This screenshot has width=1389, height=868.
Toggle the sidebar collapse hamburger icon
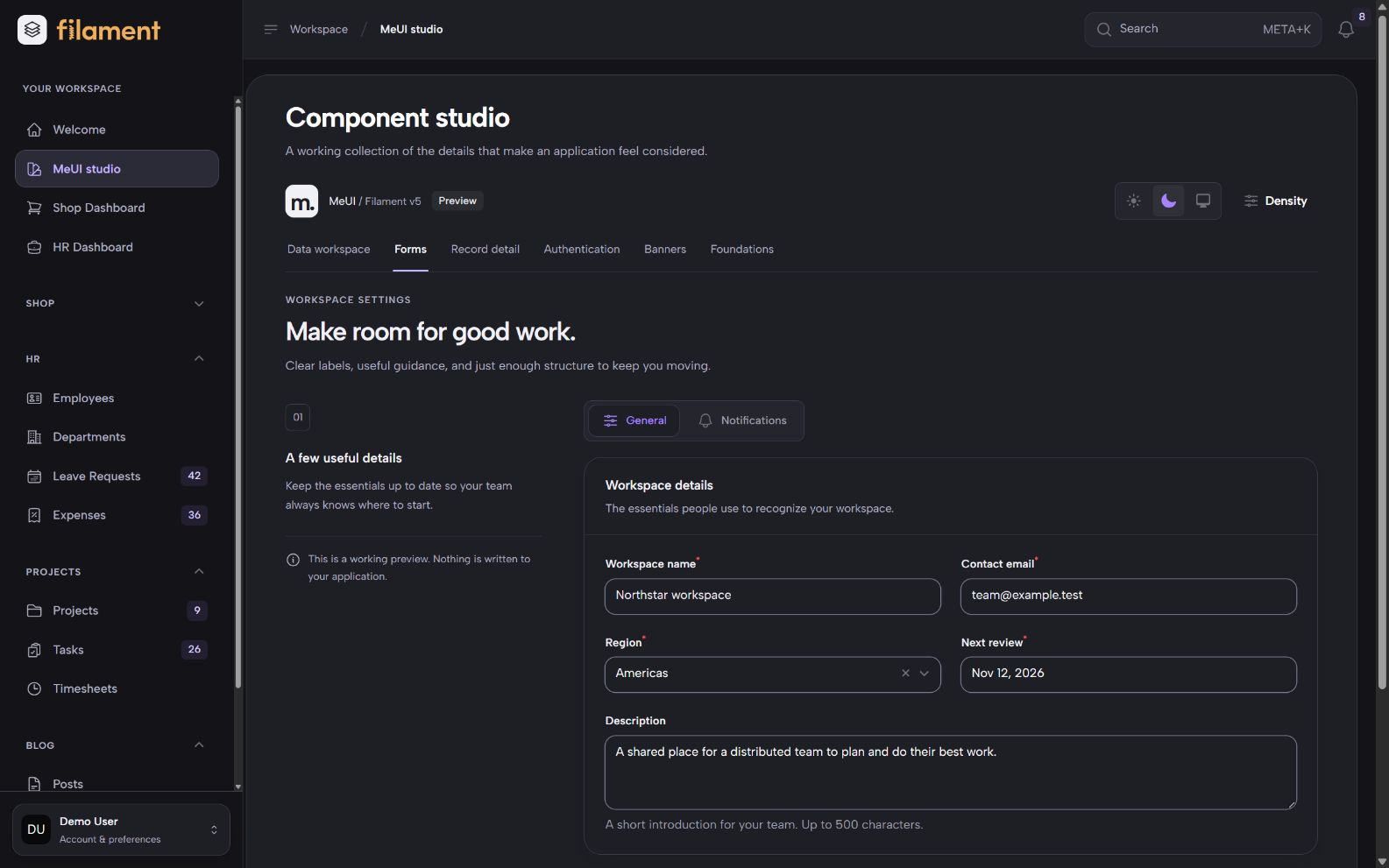pyautogui.click(x=271, y=29)
